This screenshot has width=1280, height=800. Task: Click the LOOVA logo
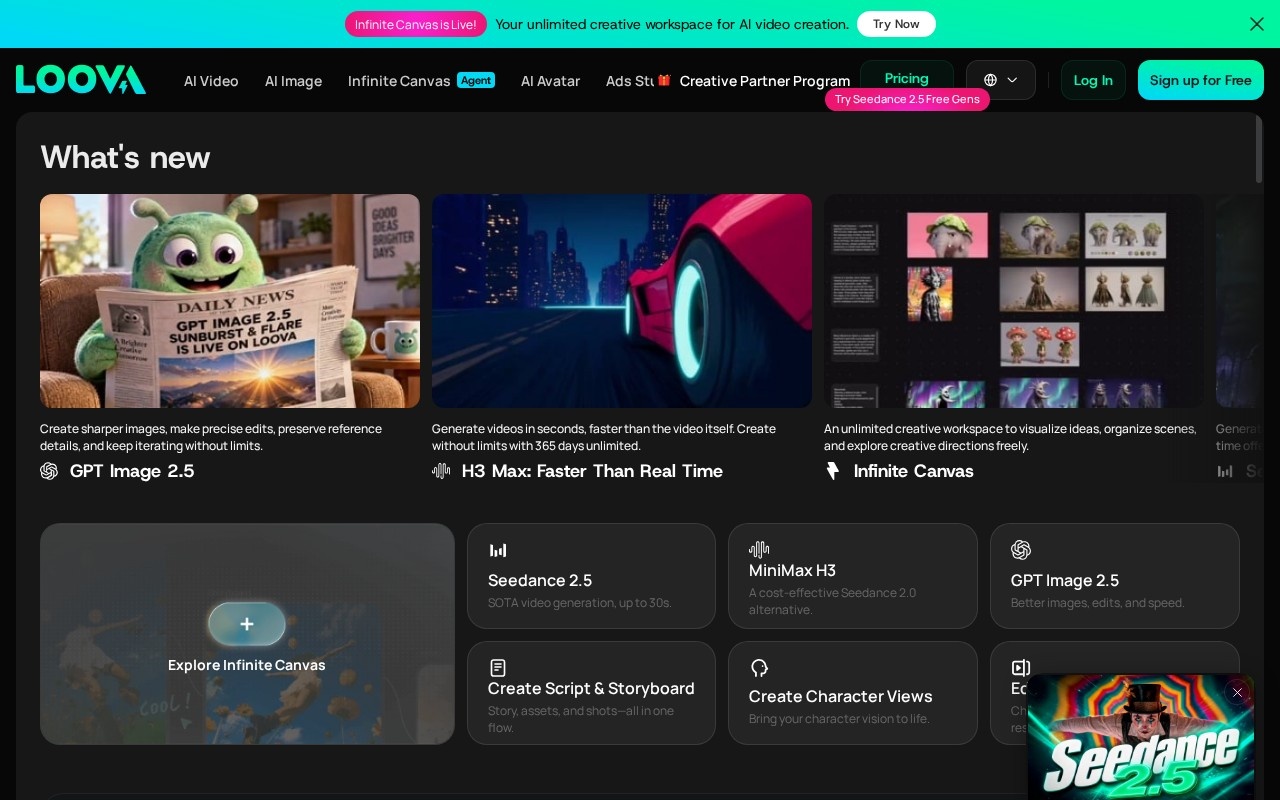(x=81, y=80)
